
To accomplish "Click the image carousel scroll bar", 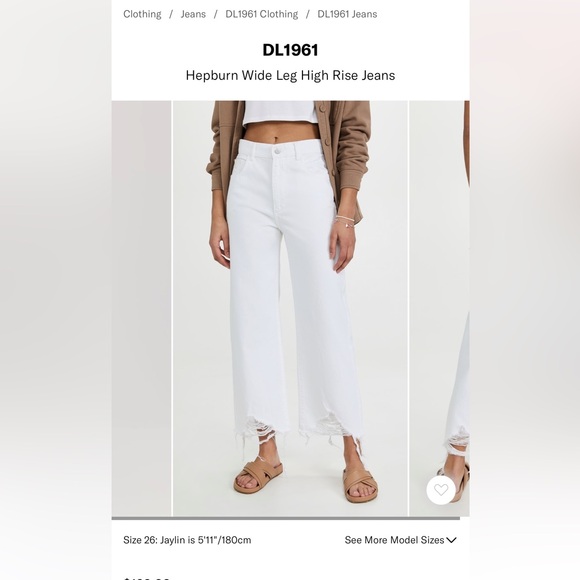I will 286,518.
